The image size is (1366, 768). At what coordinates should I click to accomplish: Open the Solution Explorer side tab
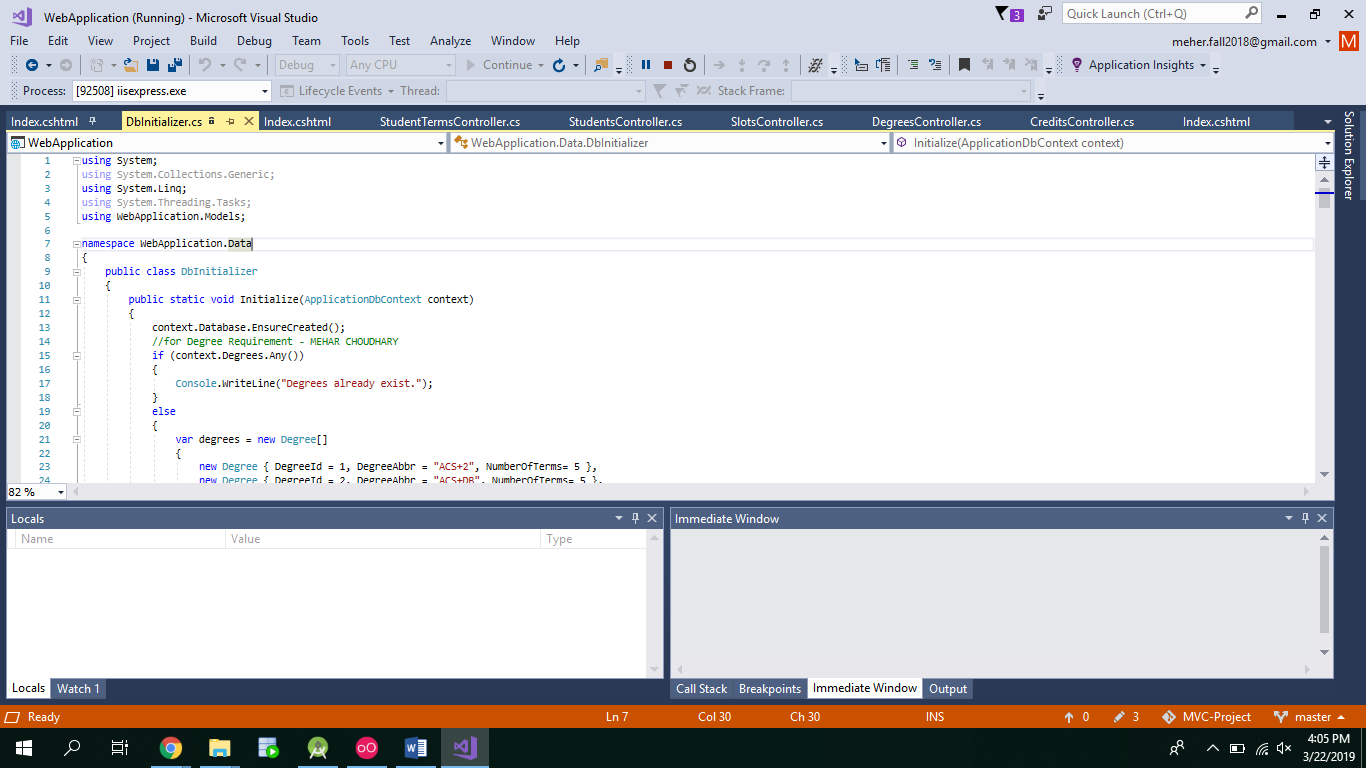point(1348,155)
